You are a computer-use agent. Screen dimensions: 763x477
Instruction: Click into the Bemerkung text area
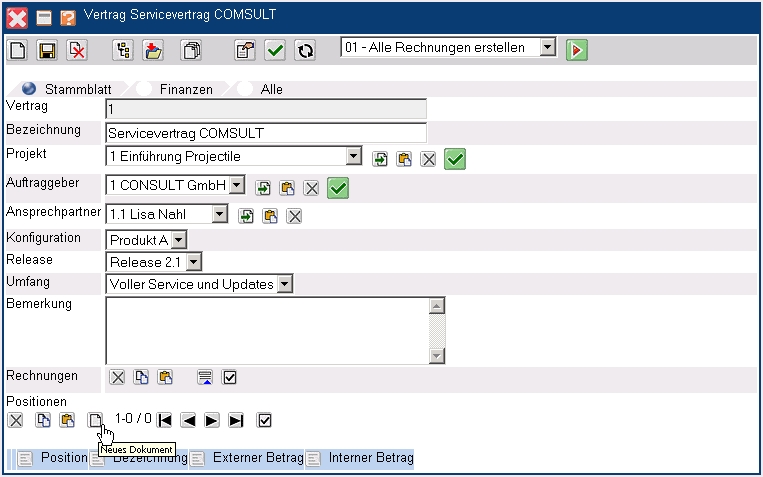coord(268,330)
